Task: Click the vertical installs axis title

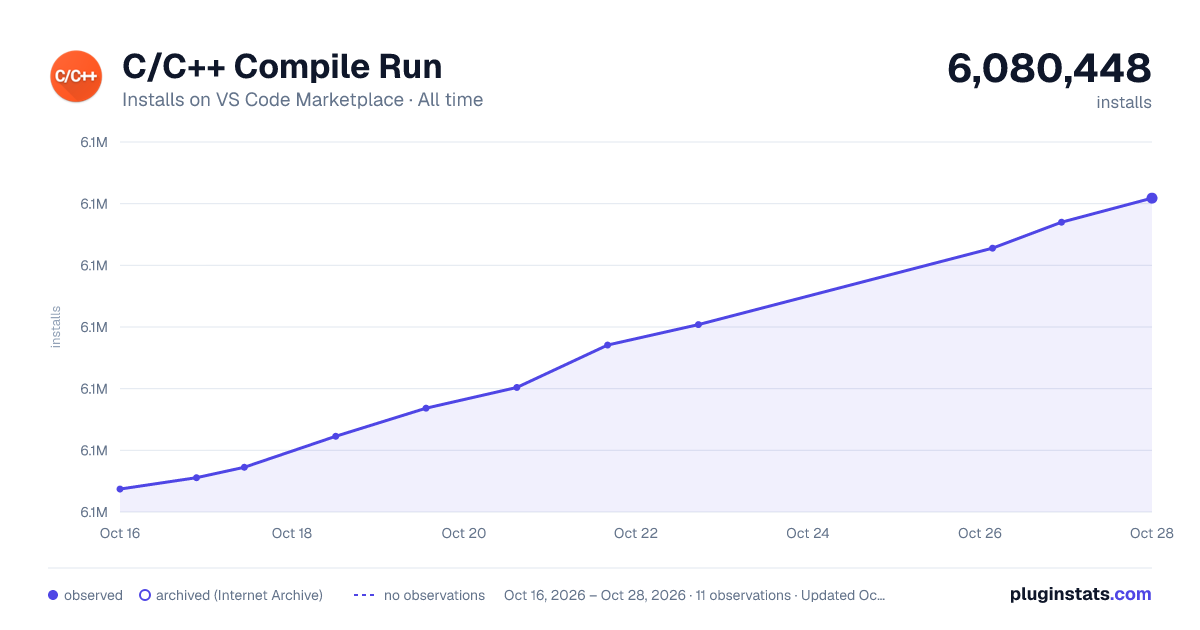Action: (x=56, y=327)
